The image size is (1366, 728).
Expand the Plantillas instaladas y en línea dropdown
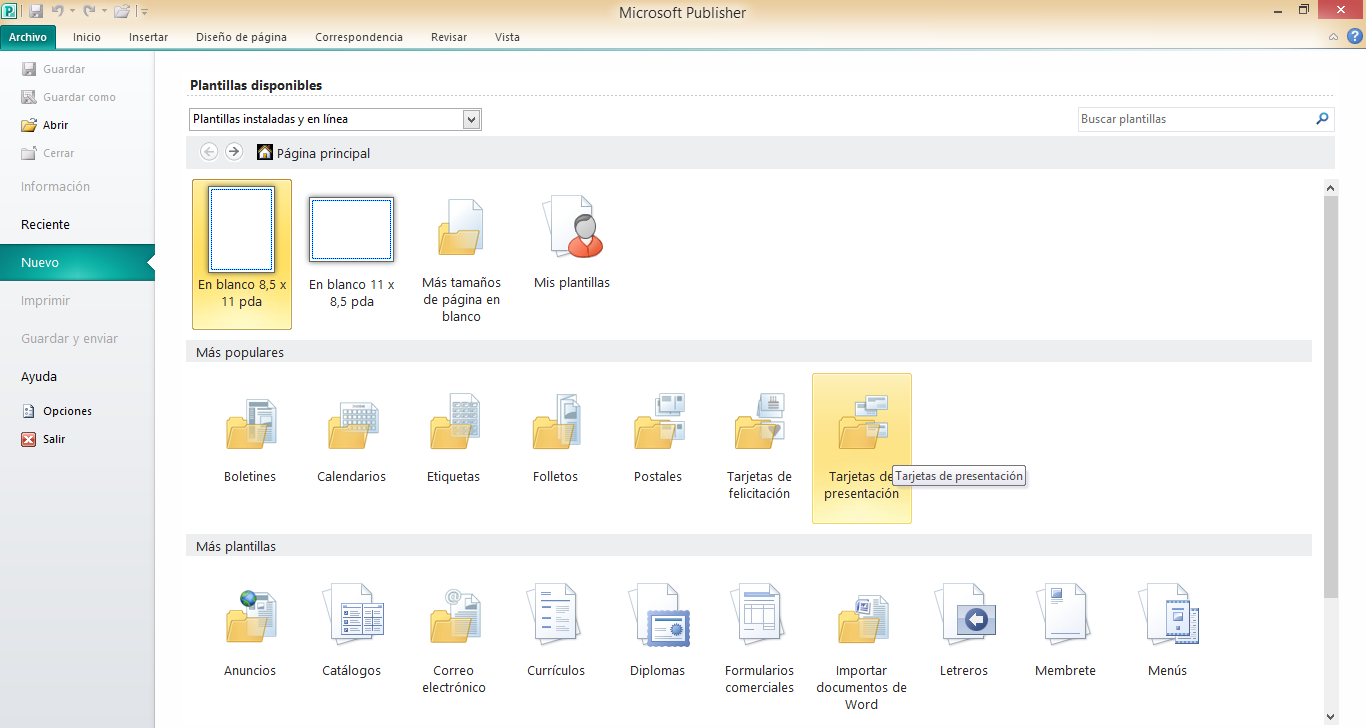472,119
